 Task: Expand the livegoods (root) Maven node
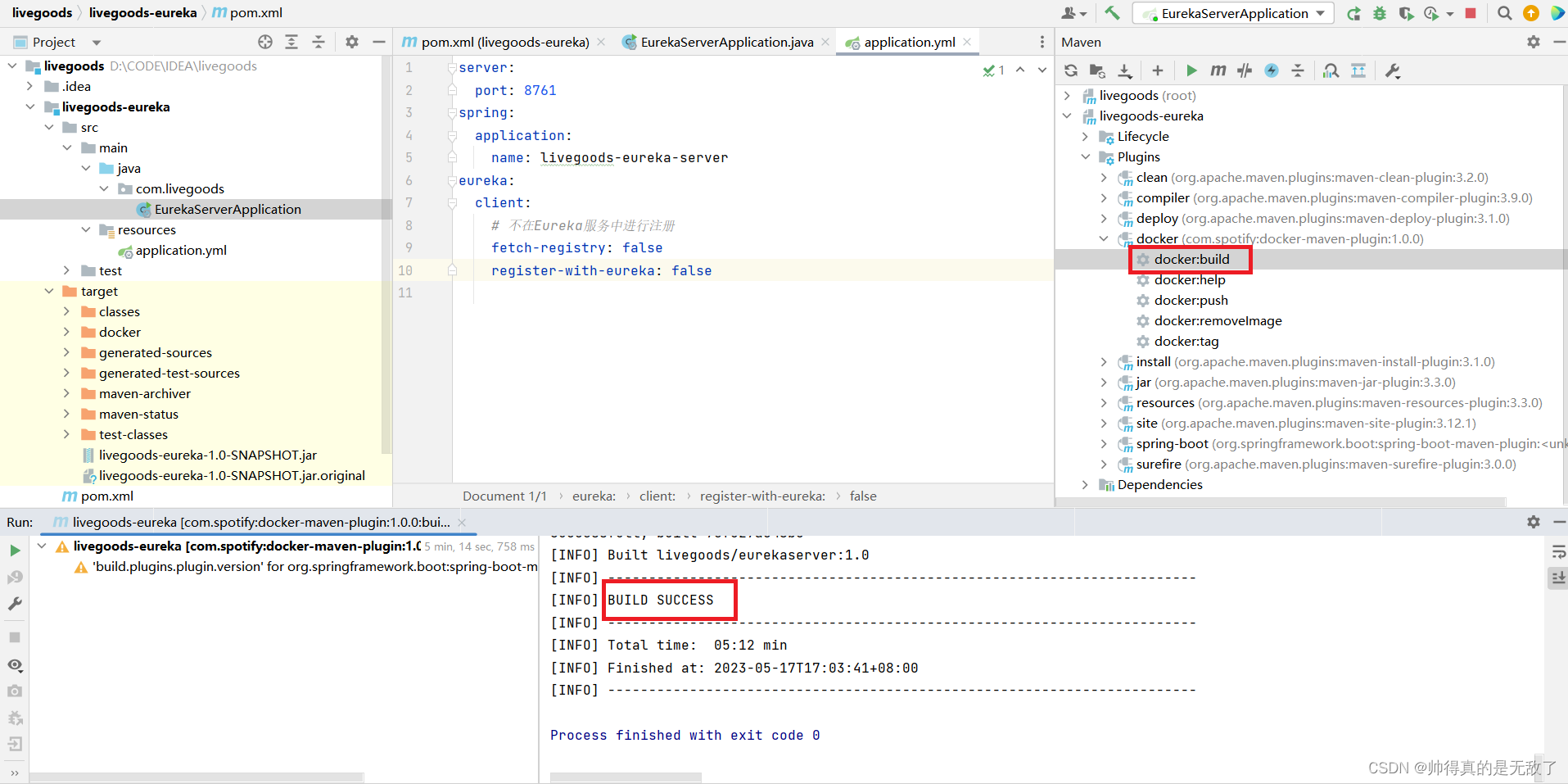[1067, 95]
